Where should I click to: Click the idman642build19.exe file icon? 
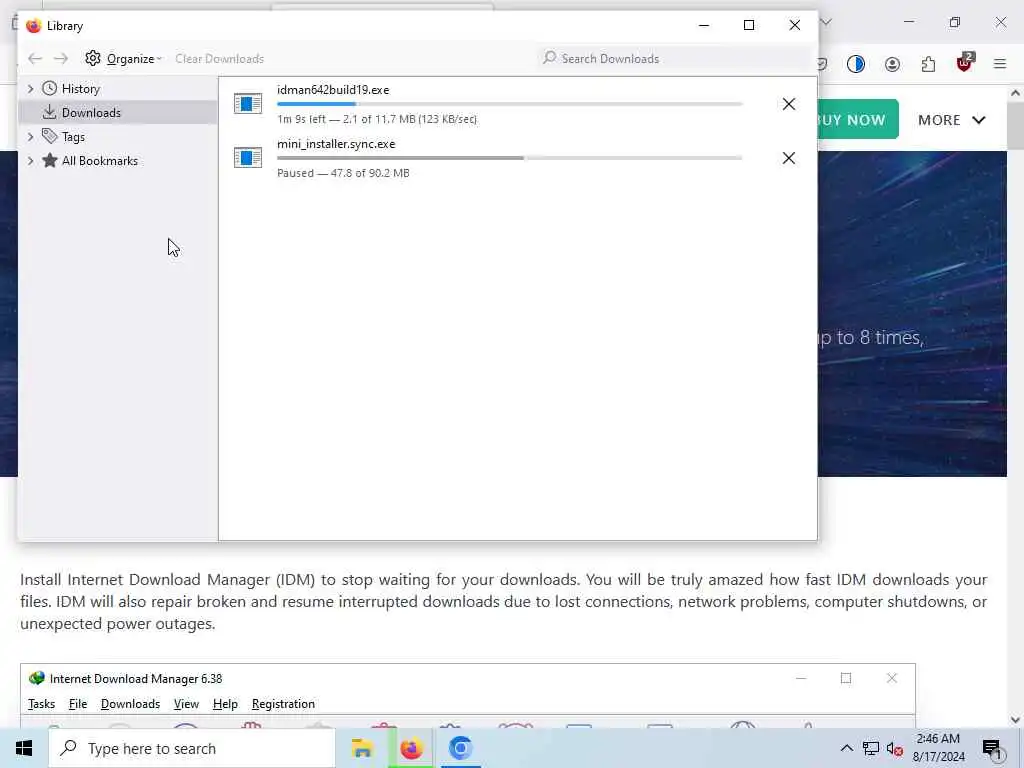pos(248,103)
